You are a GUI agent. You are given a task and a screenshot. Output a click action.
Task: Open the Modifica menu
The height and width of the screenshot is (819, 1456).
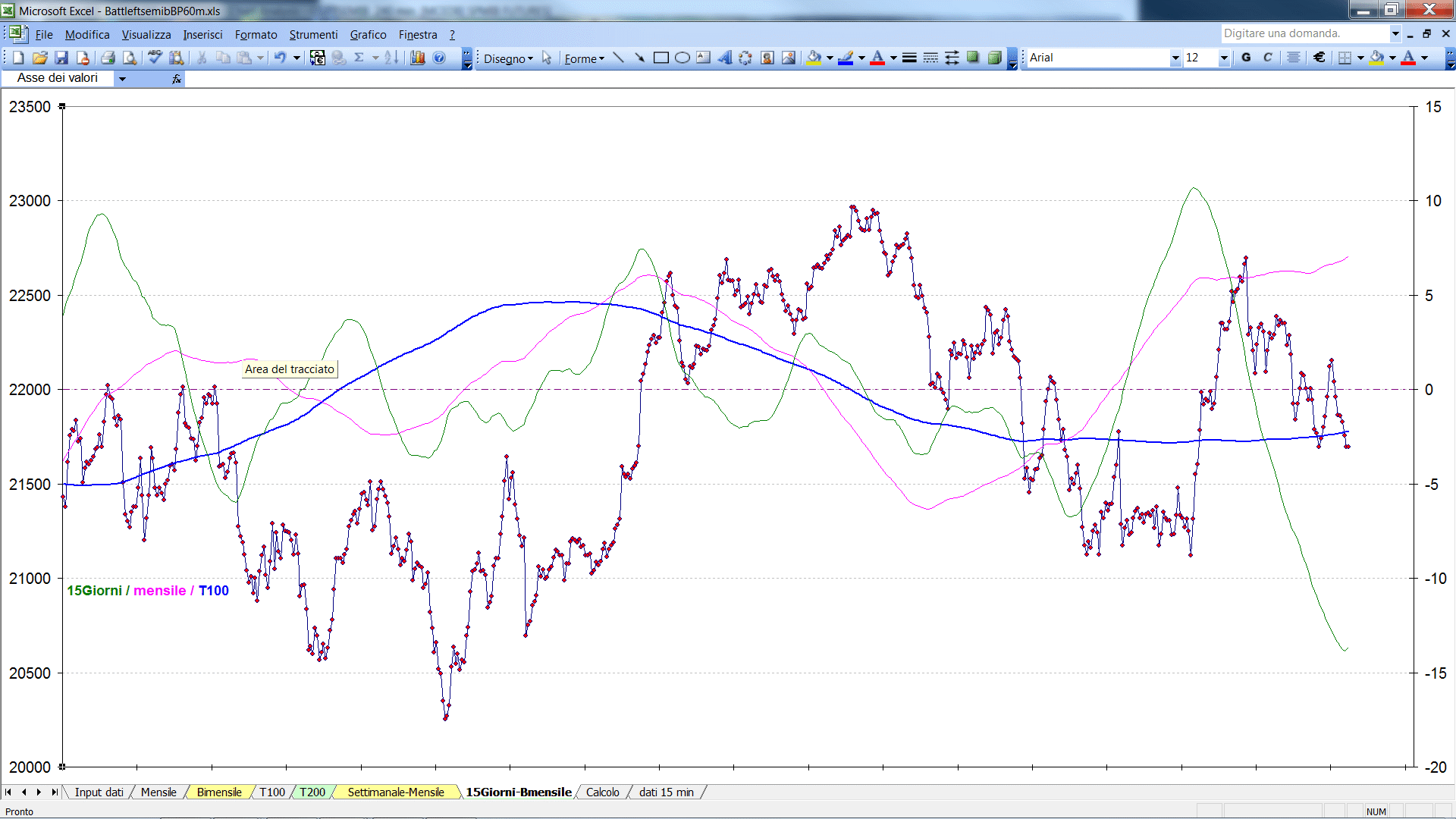pos(87,35)
